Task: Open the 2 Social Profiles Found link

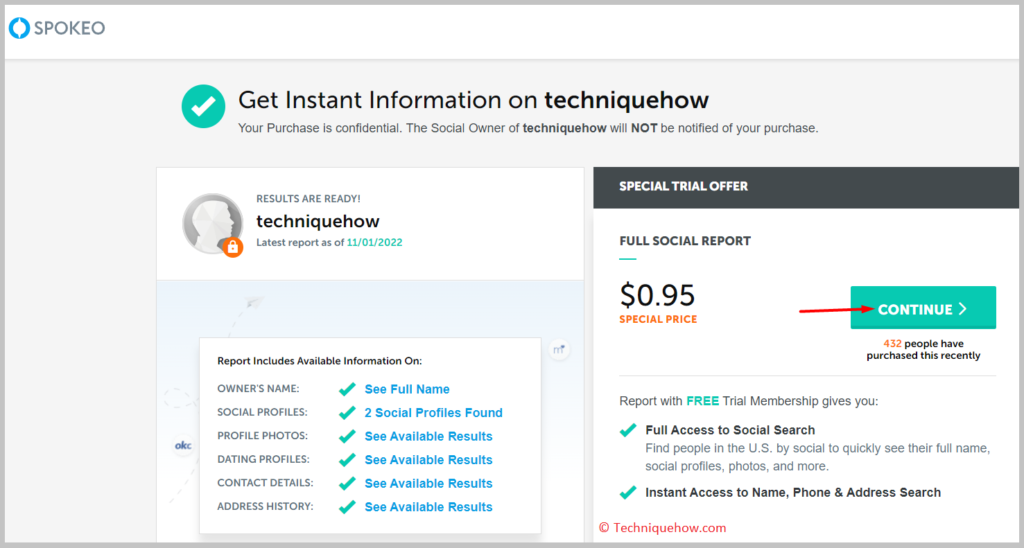Action: (x=434, y=413)
